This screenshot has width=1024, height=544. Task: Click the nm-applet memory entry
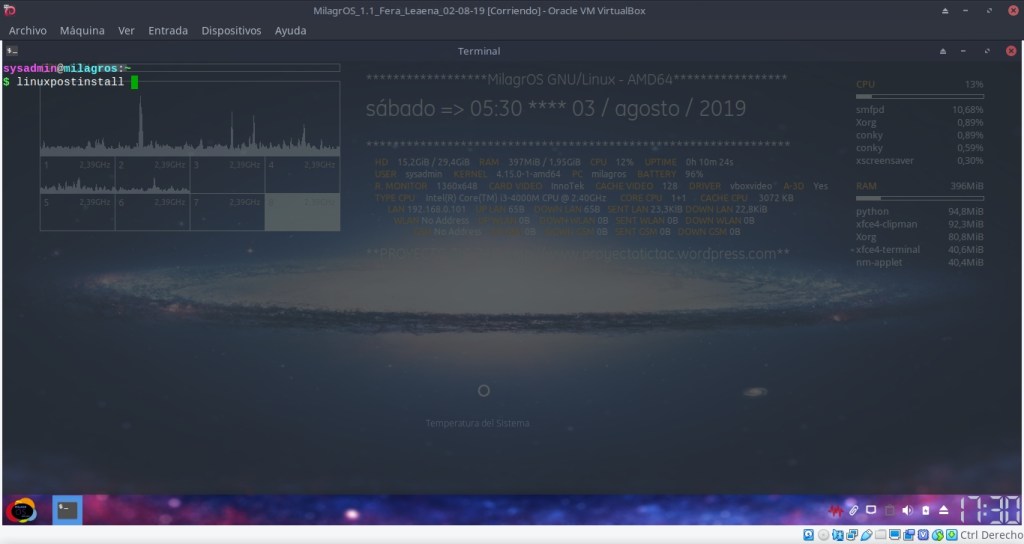pos(920,263)
